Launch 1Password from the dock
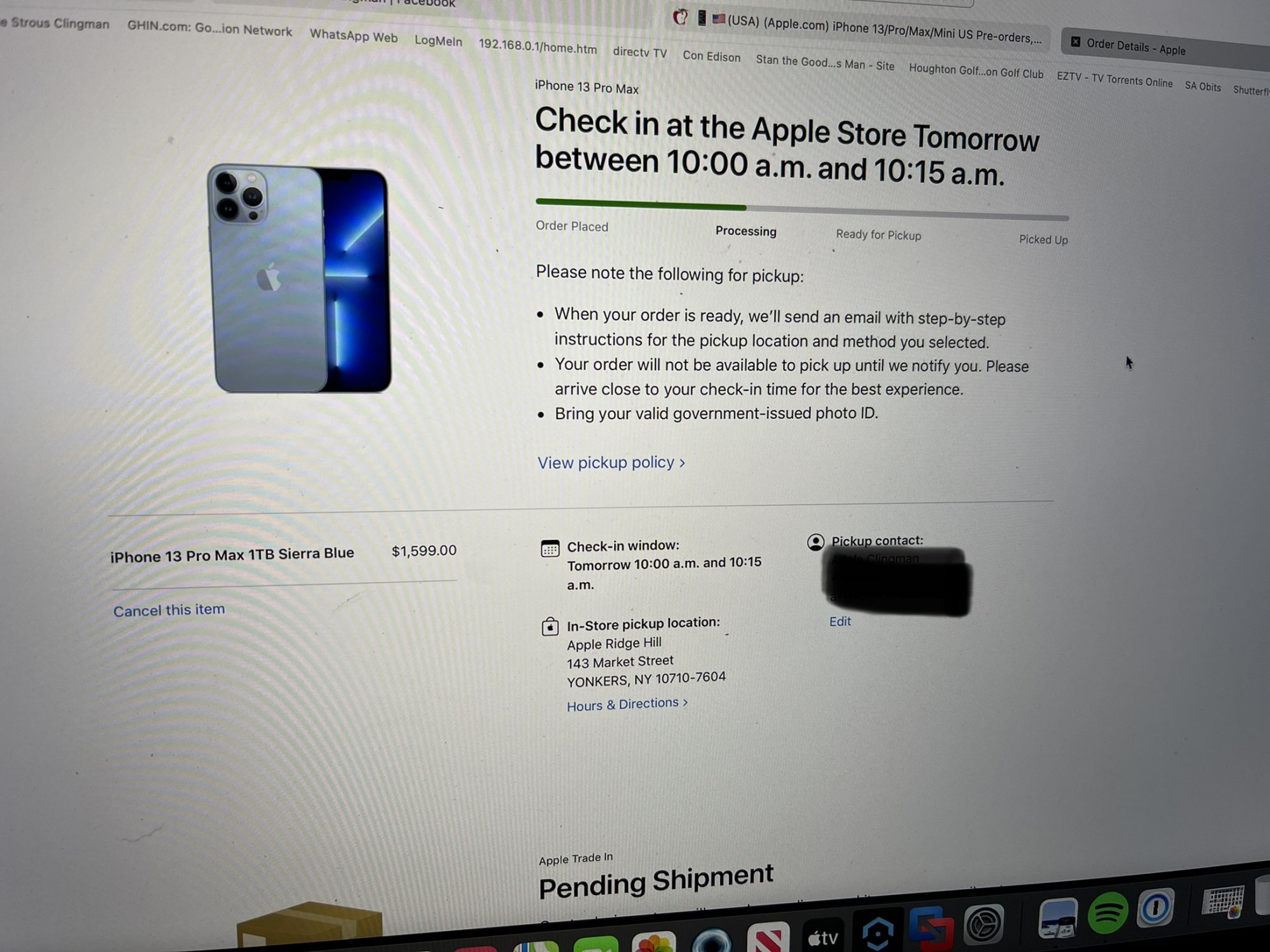The image size is (1270, 952). 1156,908
